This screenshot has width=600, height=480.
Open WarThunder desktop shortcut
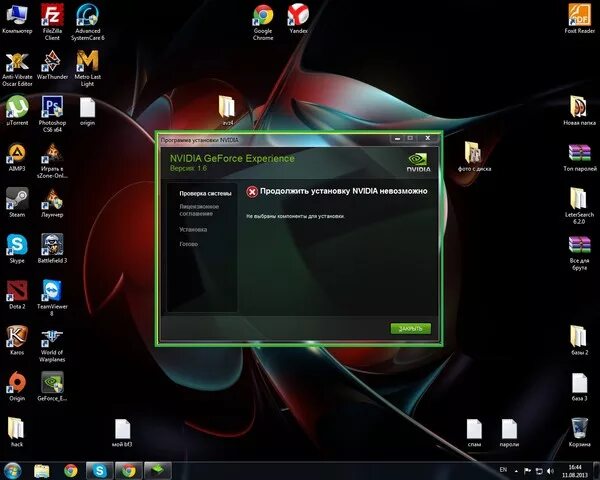(52, 66)
